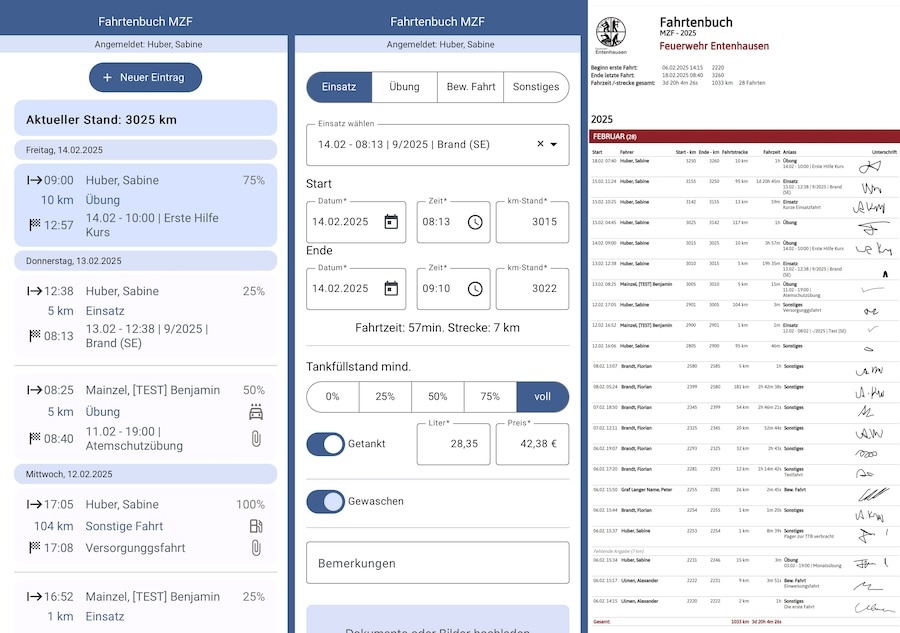Toggle the Gewaschen switch

[x=325, y=501]
